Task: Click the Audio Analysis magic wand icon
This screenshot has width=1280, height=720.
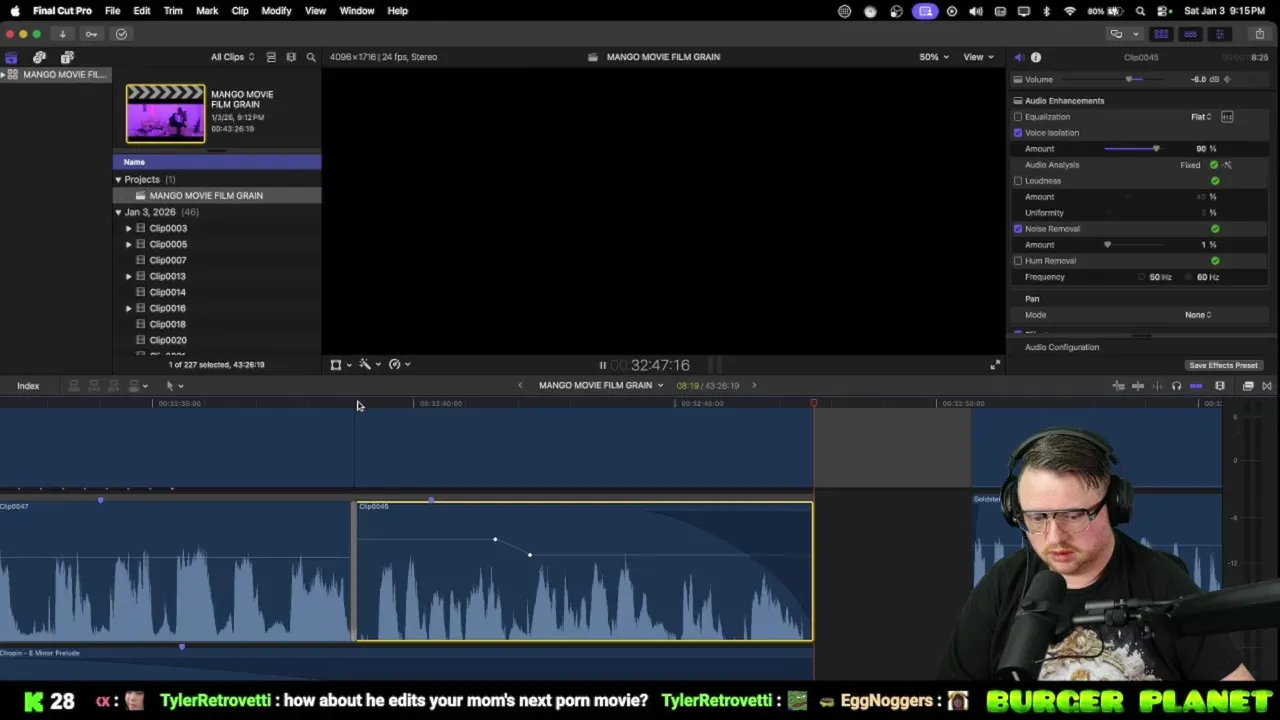Action: 1228,165
